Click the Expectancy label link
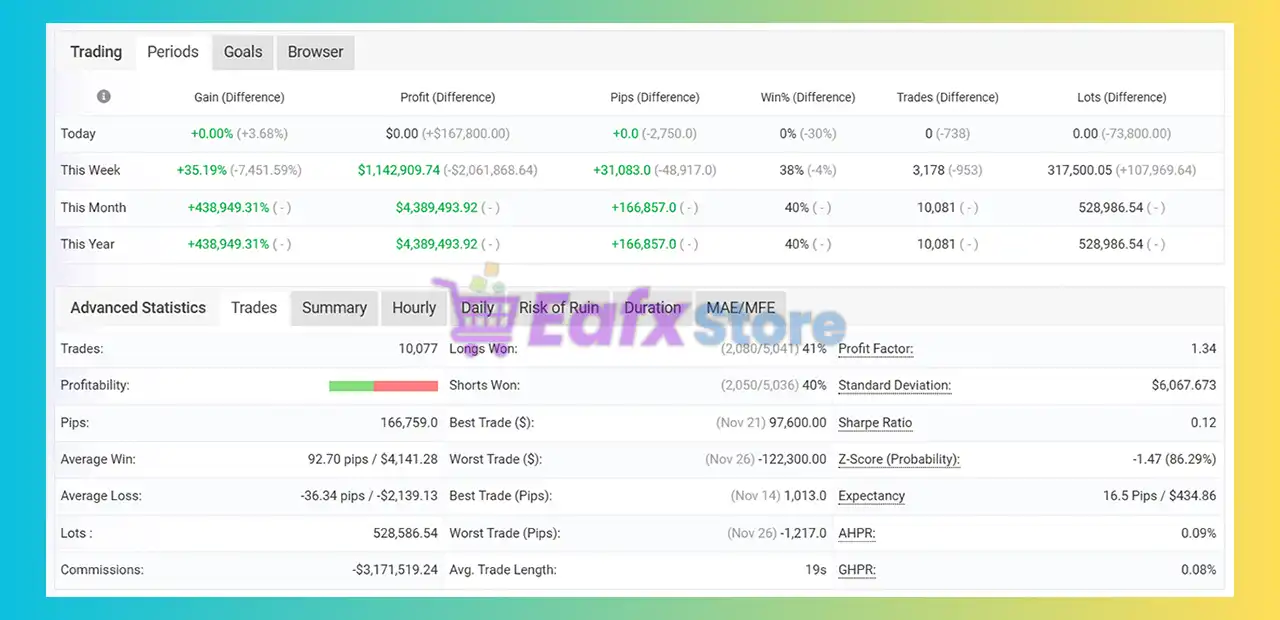Image resolution: width=1280 pixels, height=620 pixels. (x=871, y=496)
